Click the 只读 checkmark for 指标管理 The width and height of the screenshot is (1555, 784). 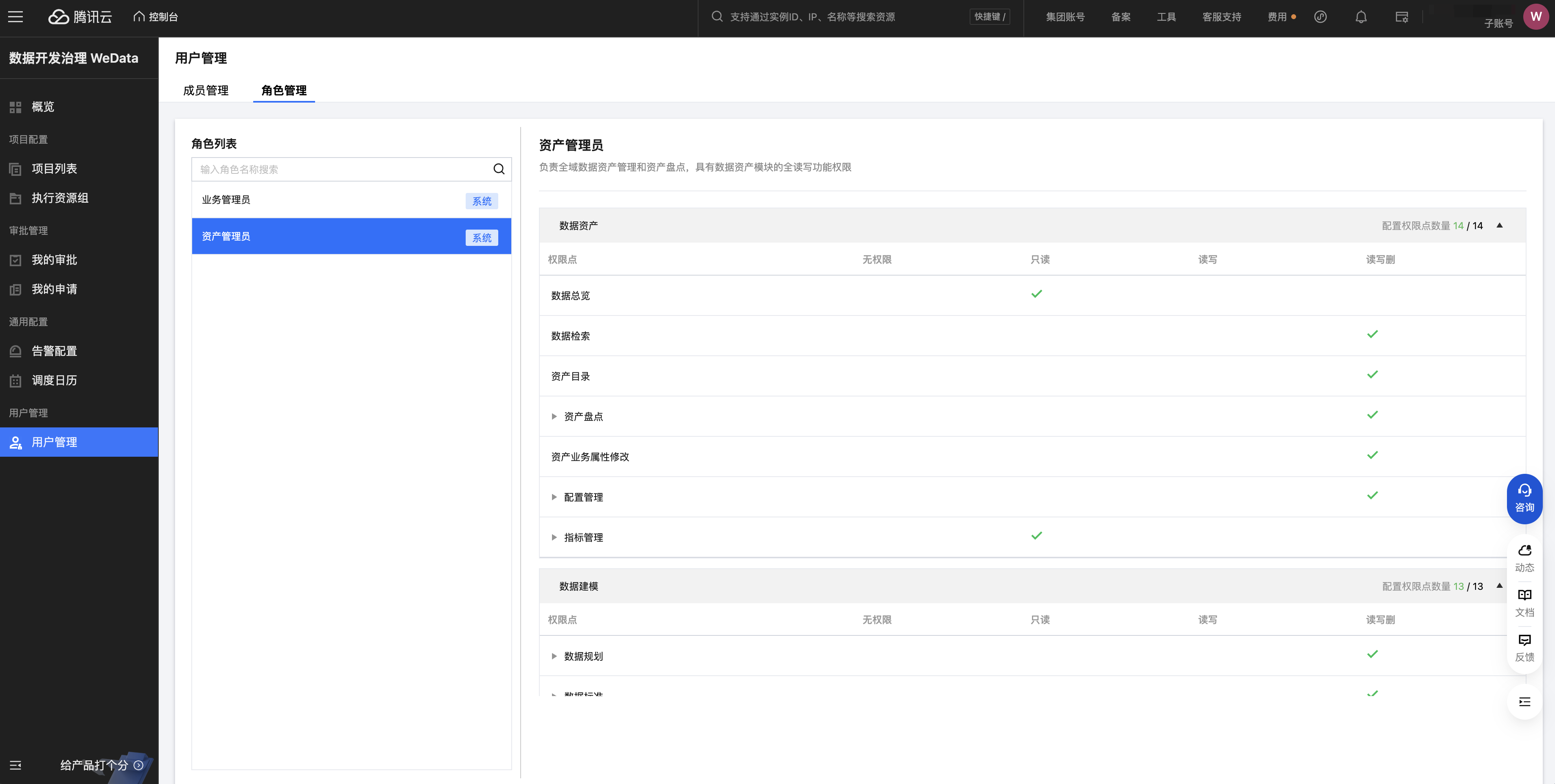[x=1036, y=536]
